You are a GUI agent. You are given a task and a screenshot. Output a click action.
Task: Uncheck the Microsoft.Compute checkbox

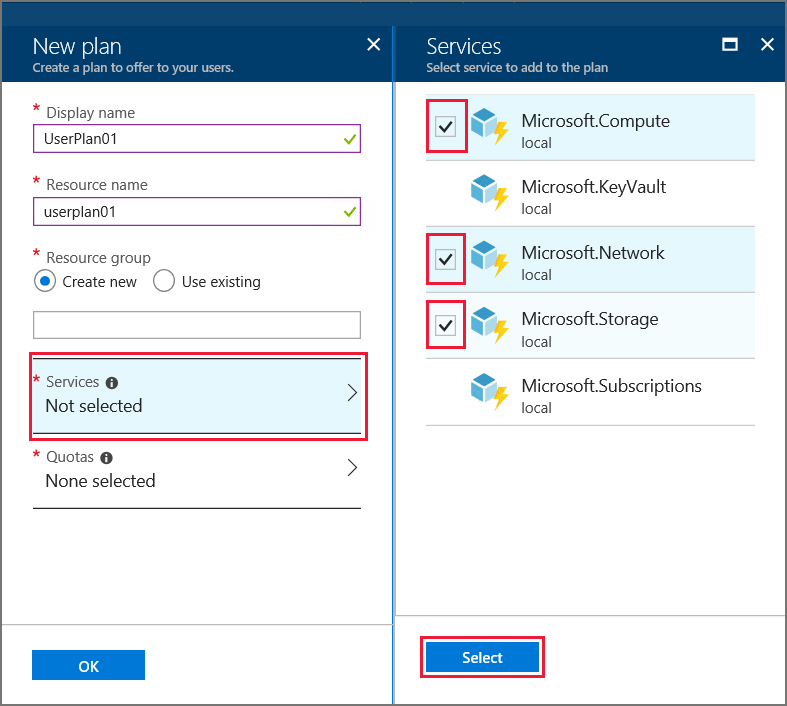445,126
